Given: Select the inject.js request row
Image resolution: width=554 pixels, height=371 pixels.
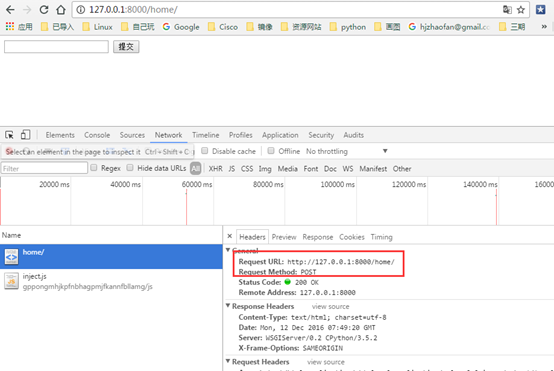Looking at the screenshot, I should (x=111, y=281).
